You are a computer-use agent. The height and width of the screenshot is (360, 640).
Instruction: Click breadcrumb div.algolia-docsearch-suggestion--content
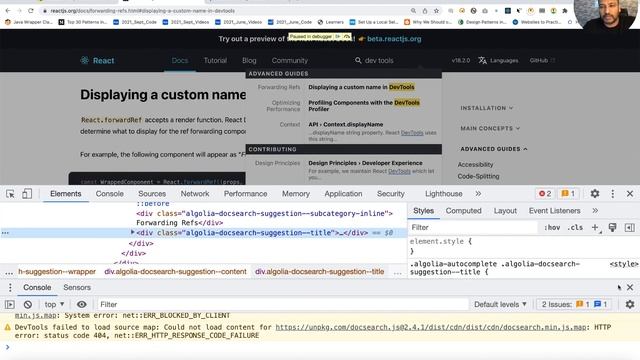coord(175,272)
